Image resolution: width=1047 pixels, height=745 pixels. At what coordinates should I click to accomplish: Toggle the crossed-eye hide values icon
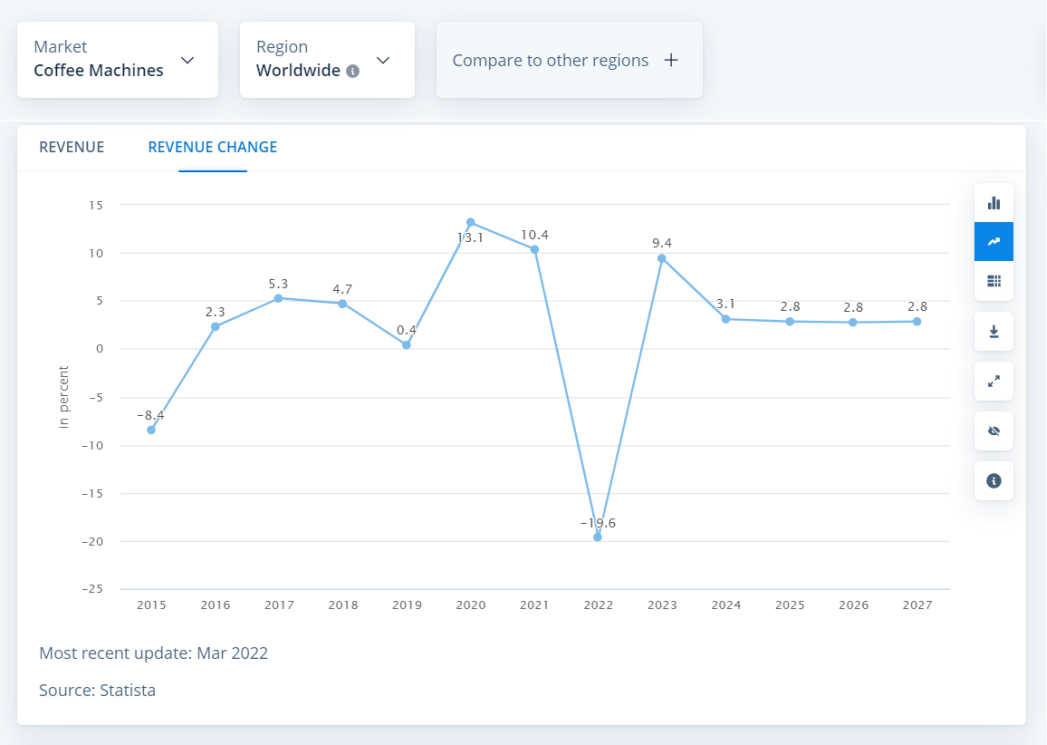pos(993,431)
